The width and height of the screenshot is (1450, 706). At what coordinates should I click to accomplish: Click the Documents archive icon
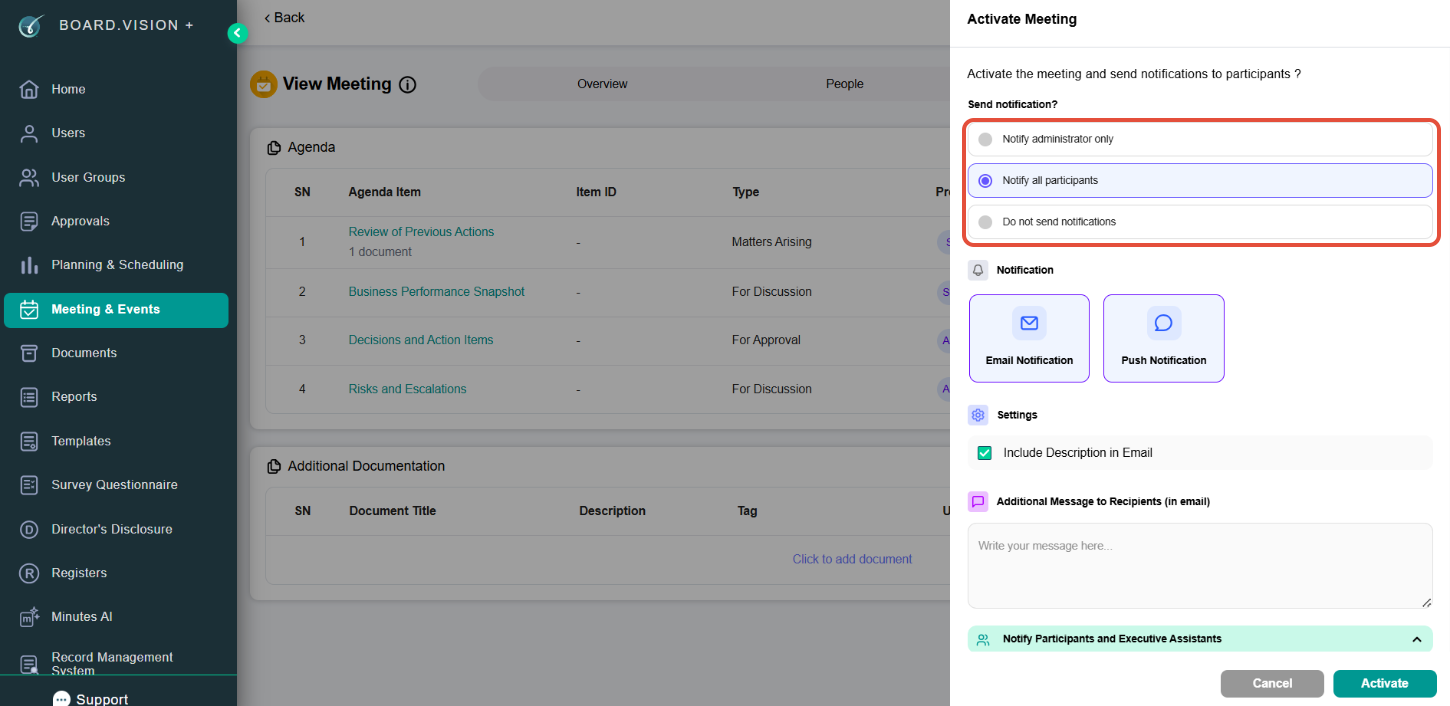tap(29, 353)
